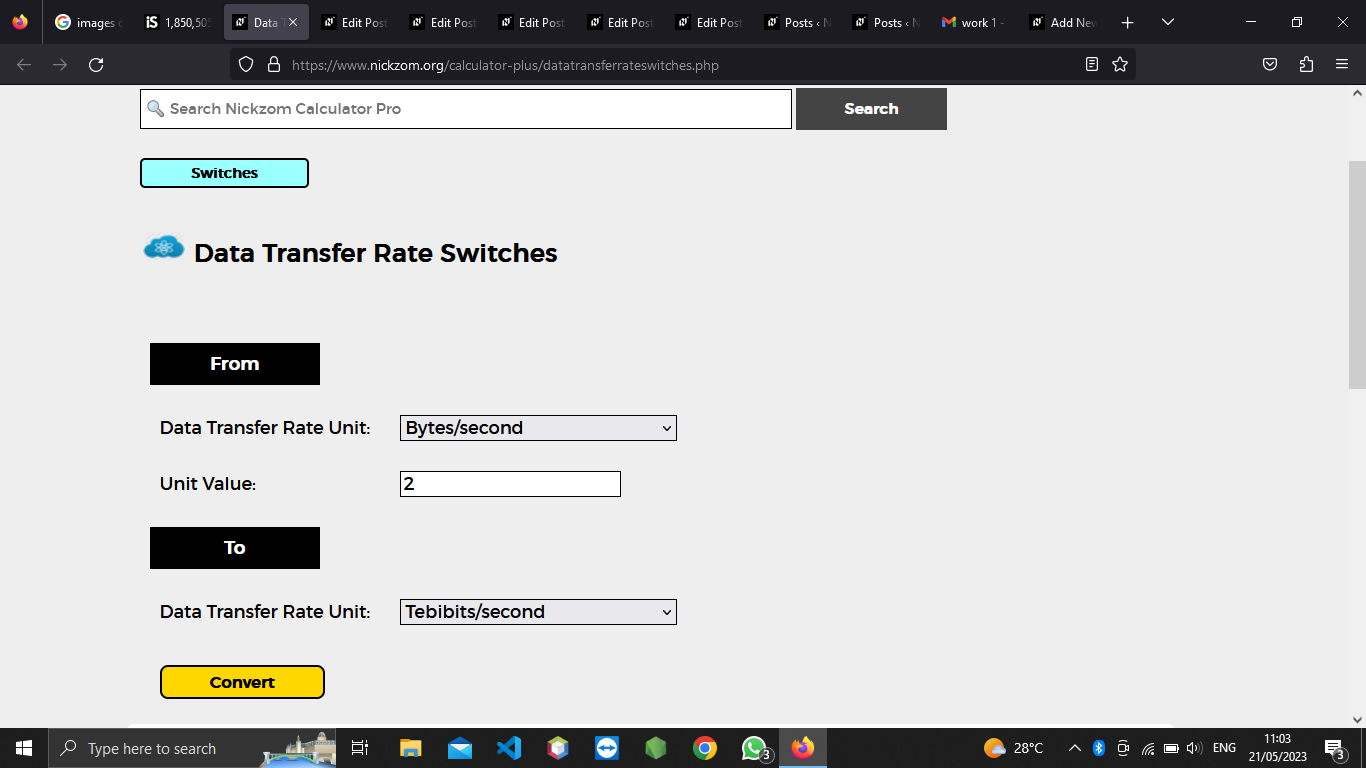Open Visual Studio Code from taskbar

click(509, 748)
